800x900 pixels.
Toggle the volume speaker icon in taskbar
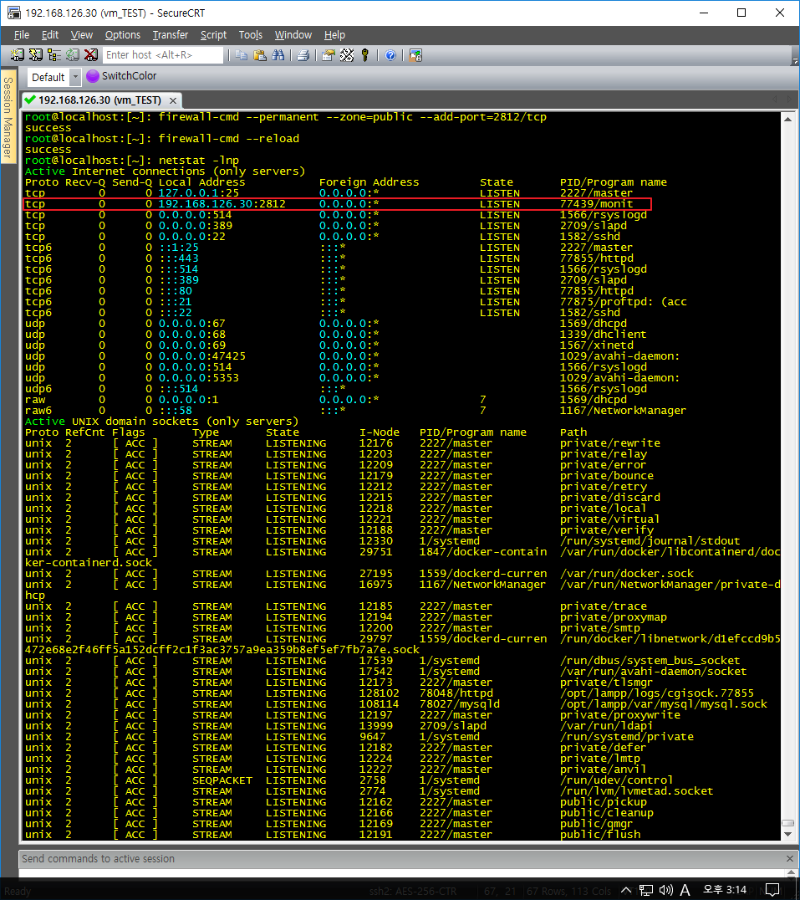(665, 890)
